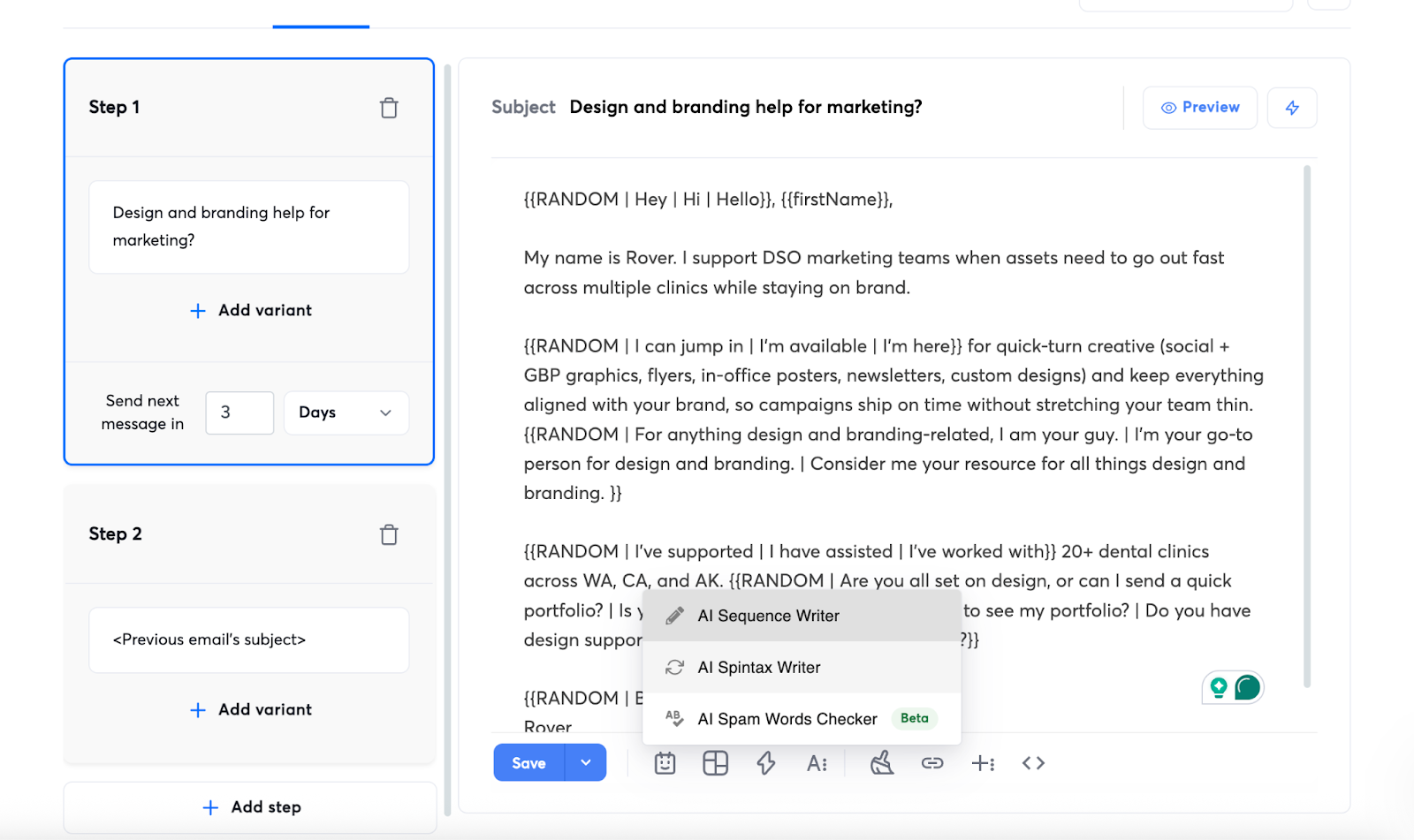Switch to HTML view via code icon

[x=1032, y=762]
